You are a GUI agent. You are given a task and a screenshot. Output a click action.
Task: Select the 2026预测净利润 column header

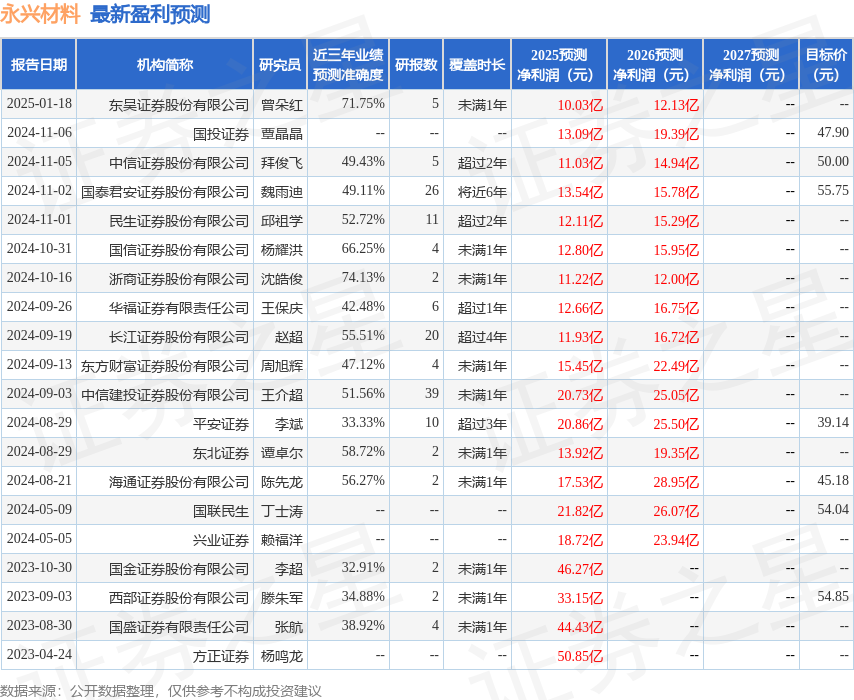pos(655,64)
